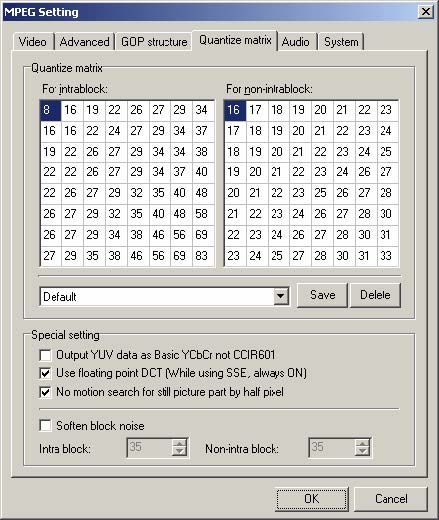439x520 pixels.
Task: Save the quantize matrix preset
Action: 322,295
